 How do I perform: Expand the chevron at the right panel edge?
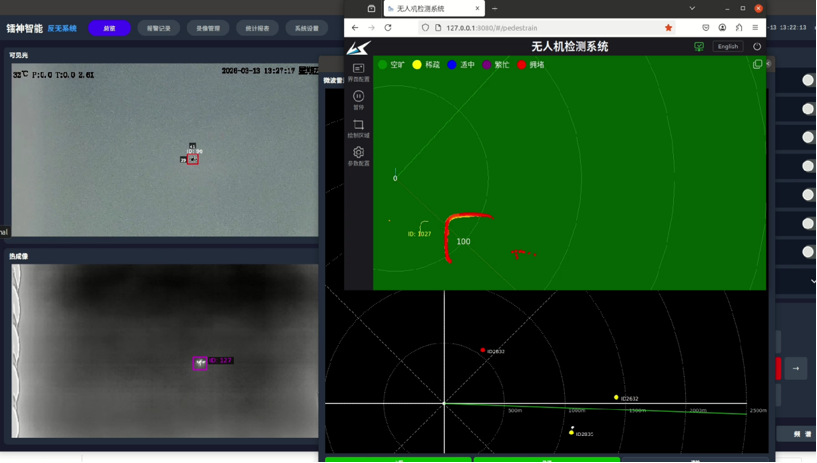[813, 281]
